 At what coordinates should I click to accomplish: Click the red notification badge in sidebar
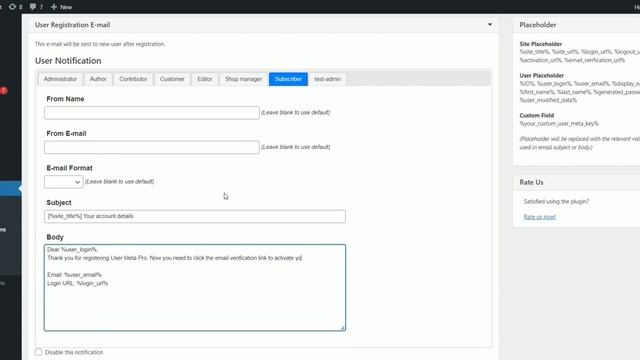(x=4, y=91)
